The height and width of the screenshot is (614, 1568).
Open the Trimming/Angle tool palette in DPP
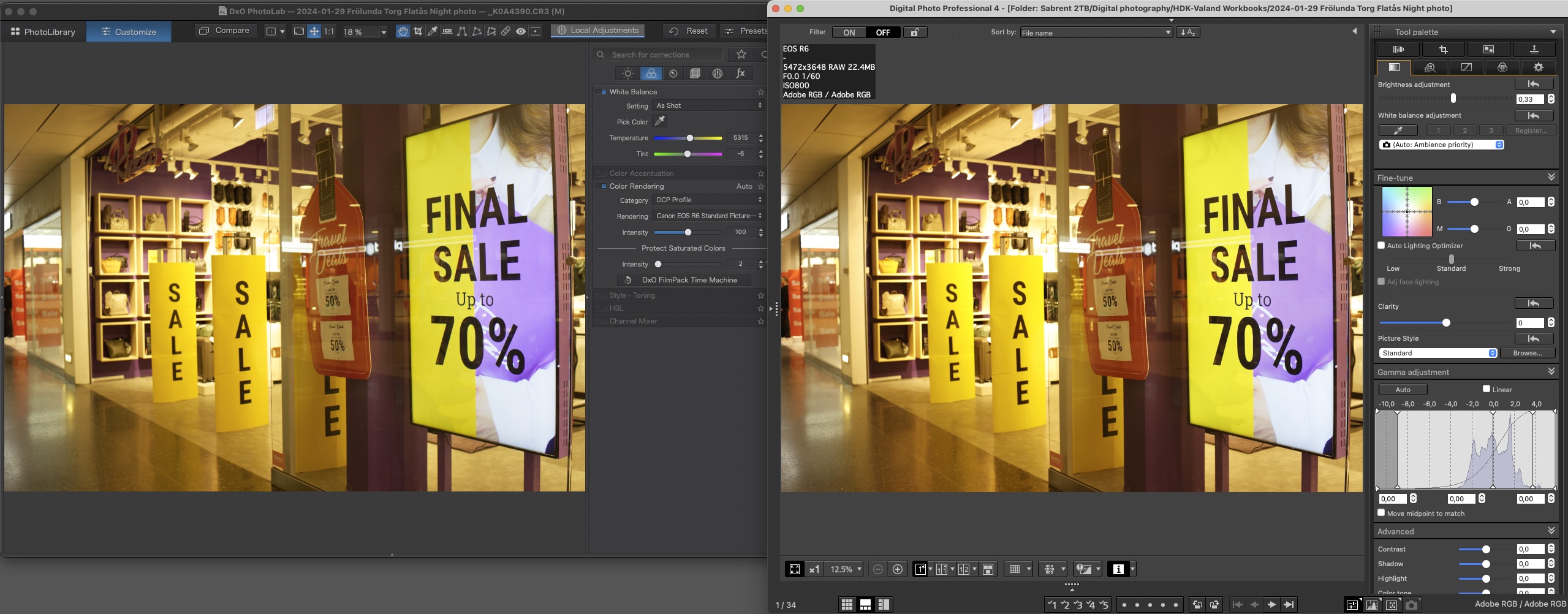pyautogui.click(x=1444, y=49)
